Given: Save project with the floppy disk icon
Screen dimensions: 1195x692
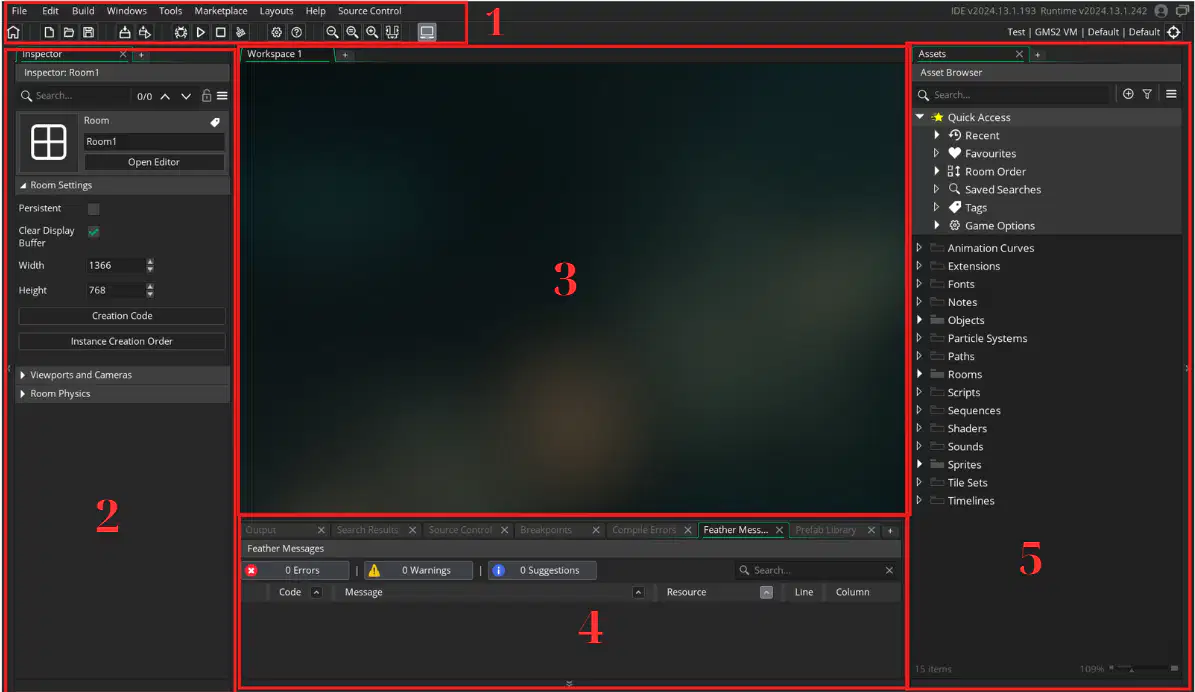Looking at the screenshot, I should (88, 32).
